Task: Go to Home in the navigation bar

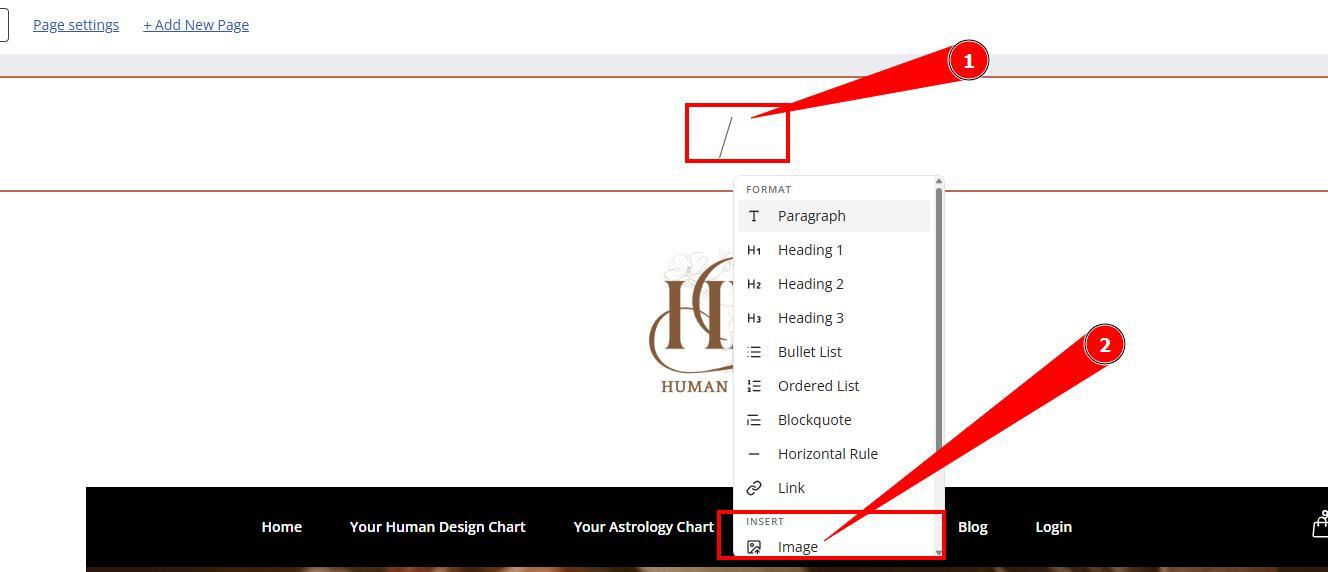Action: coord(281,527)
